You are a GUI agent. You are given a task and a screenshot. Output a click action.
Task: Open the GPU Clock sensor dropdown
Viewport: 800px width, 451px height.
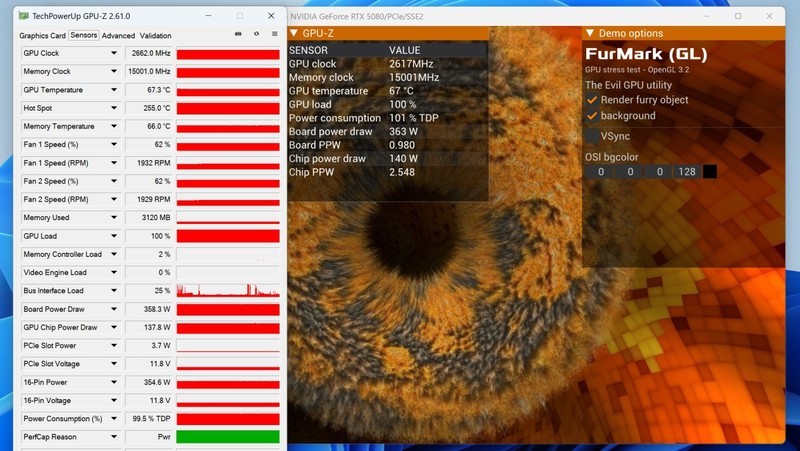click(114, 53)
